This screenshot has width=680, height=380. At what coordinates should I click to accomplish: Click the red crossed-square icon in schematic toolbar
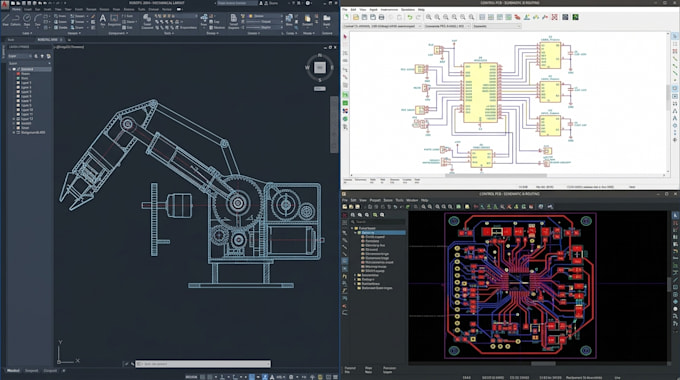(x=554, y=17)
